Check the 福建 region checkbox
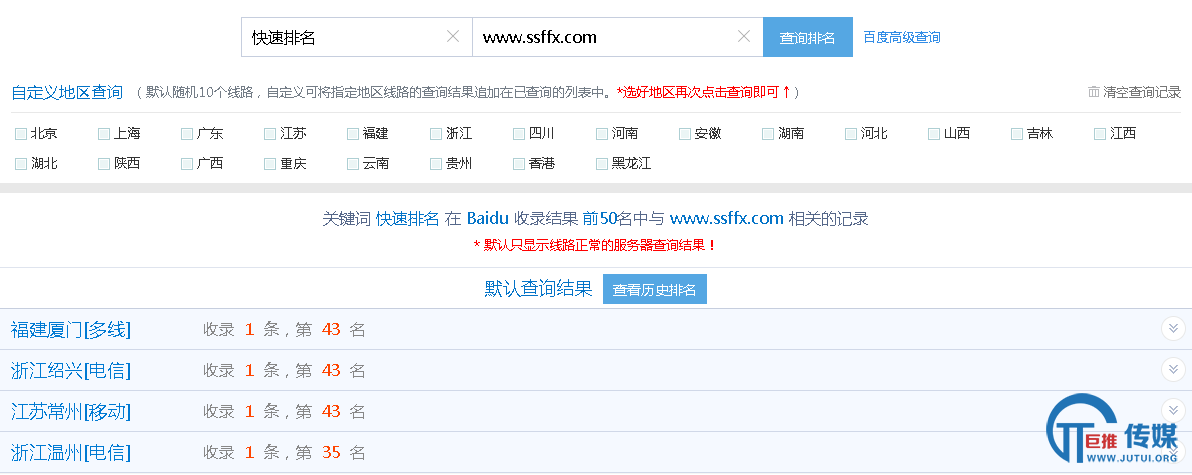Image resolution: width=1192 pixels, height=475 pixels. click(x=352, y=134)
